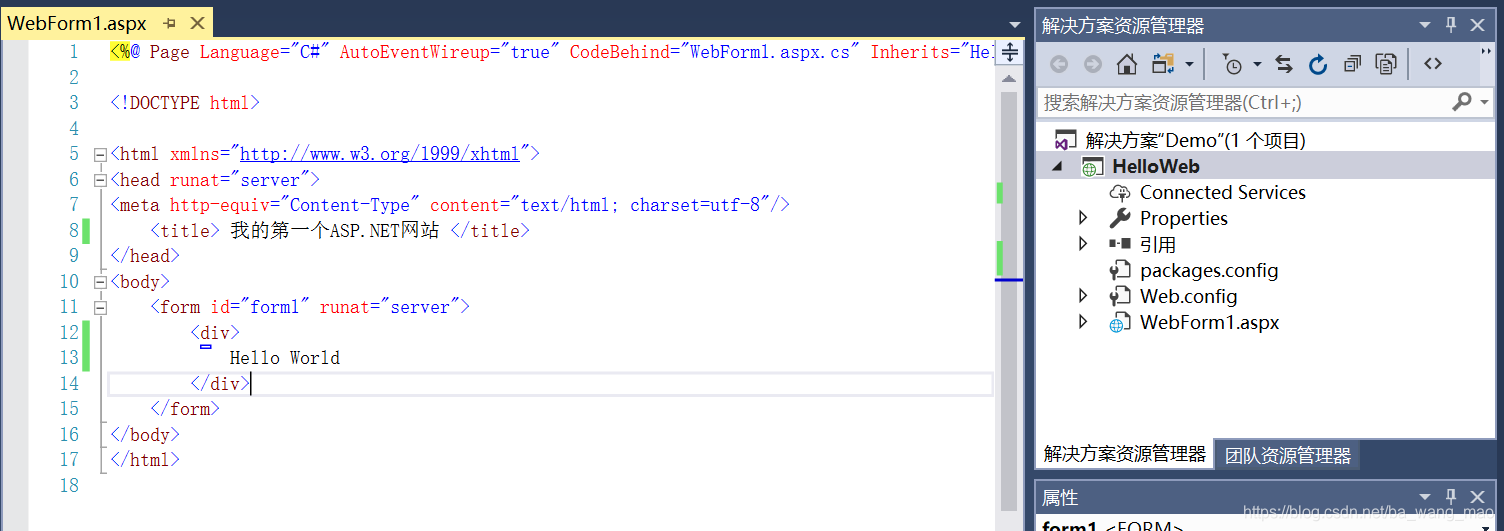This screenshot has width=1504, height=531.
Task: Auto-hide the Solution Explorer panel with the pin
Action: click(1452, 25)
